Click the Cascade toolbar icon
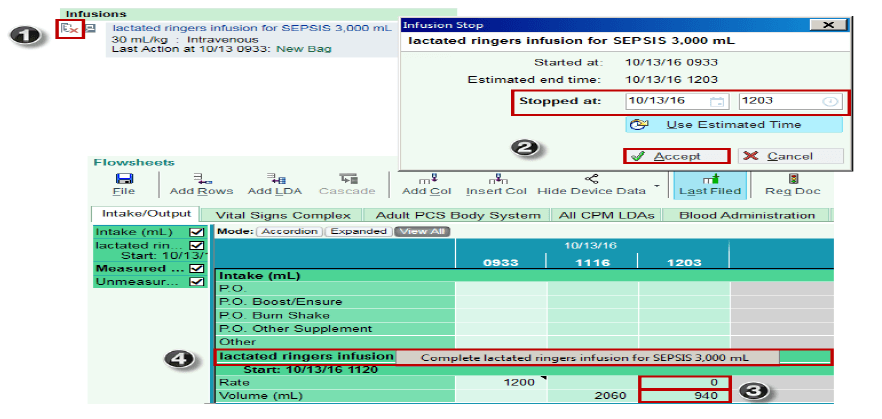Viewport: 882px width, 419px height. 349,179
